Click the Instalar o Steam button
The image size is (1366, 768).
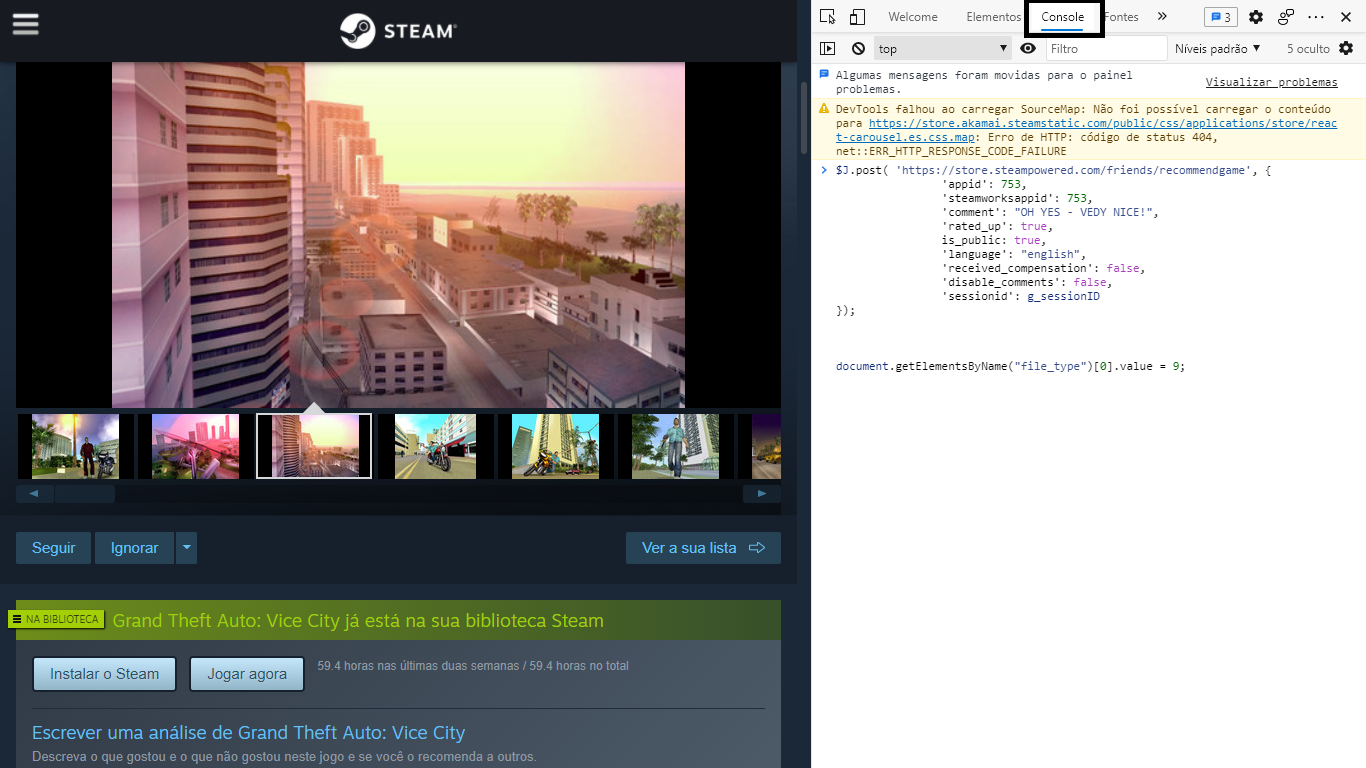point(104,674)
